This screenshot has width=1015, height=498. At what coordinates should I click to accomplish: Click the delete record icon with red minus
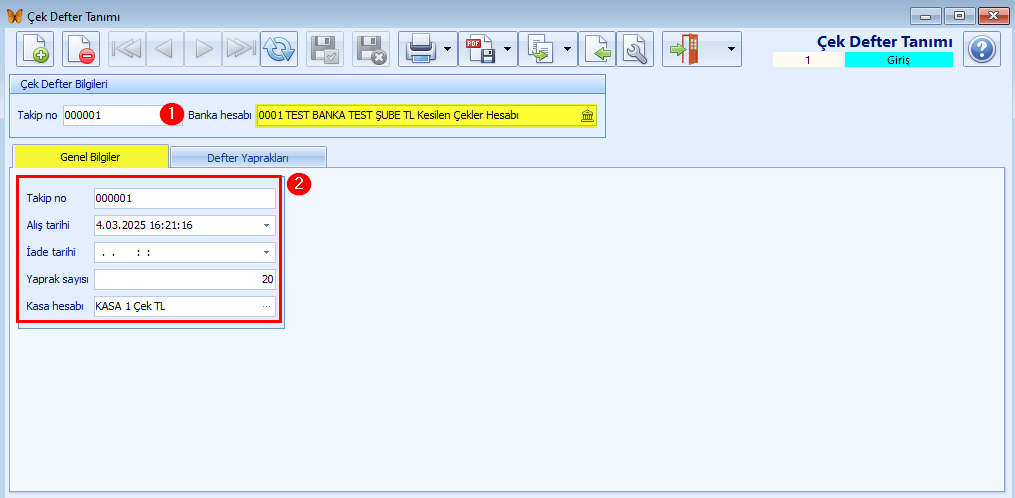coord(81,49)
